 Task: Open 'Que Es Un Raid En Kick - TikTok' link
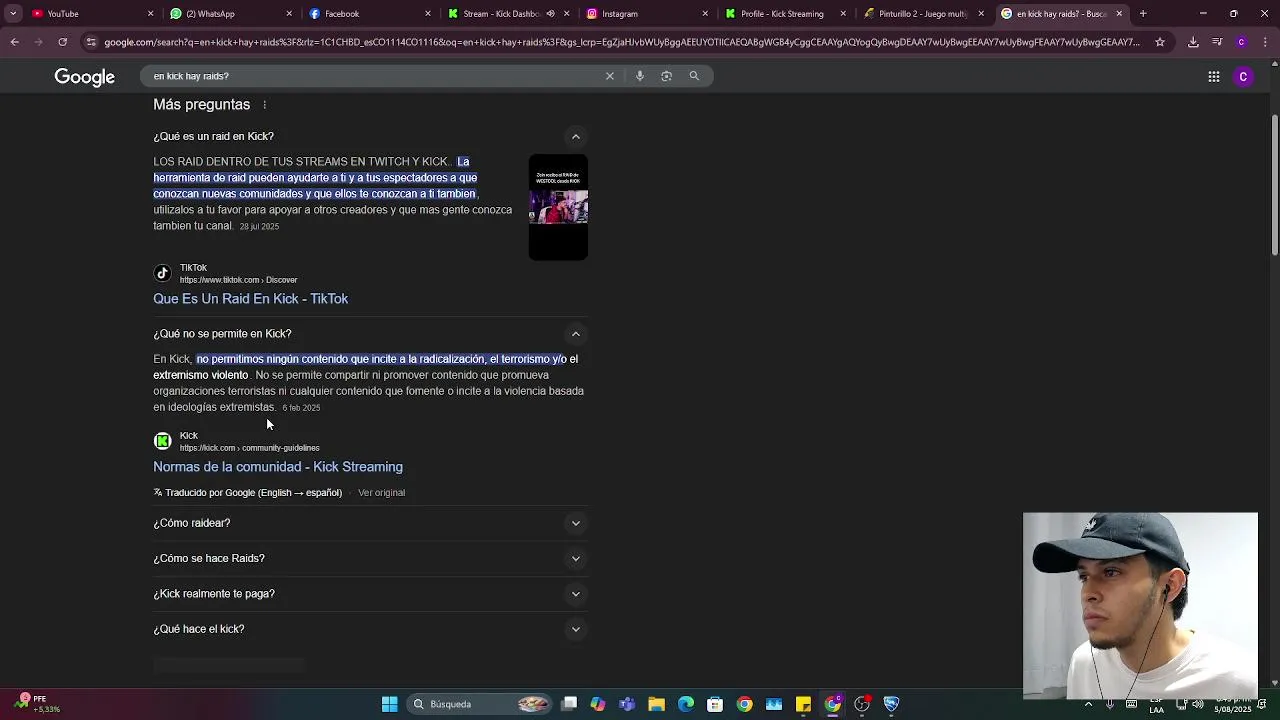250,299
